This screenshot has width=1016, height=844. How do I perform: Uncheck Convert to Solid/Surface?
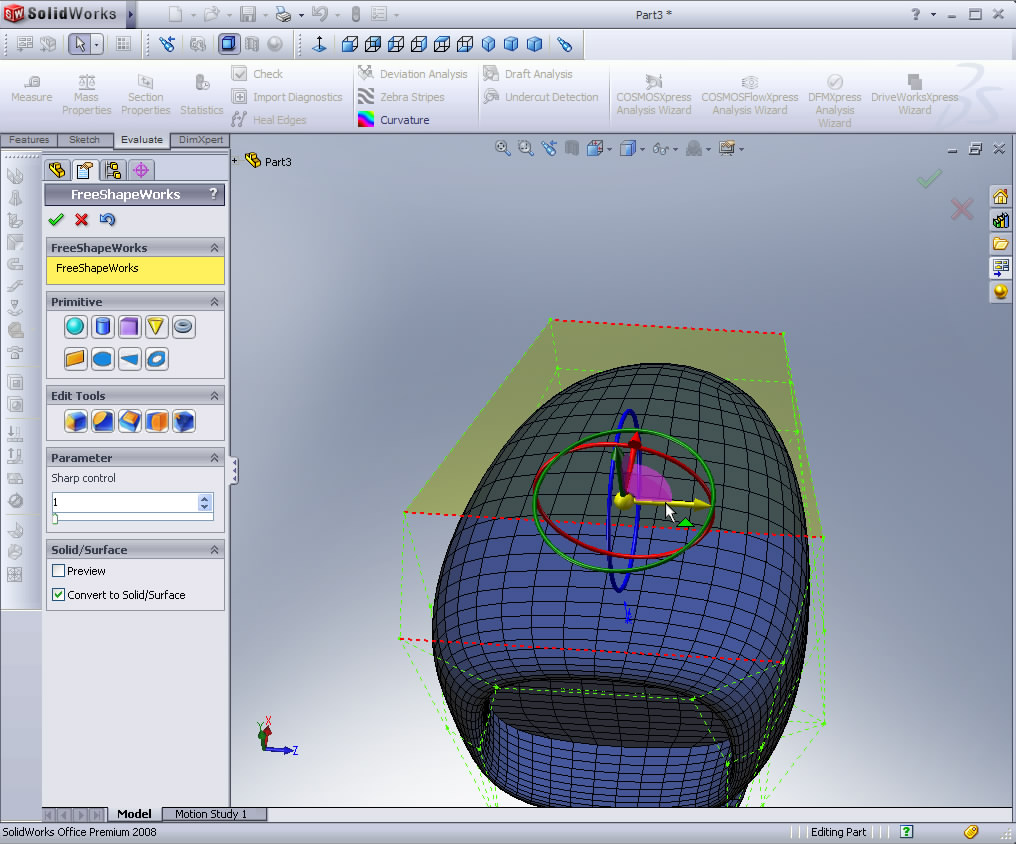coord(59,595)
